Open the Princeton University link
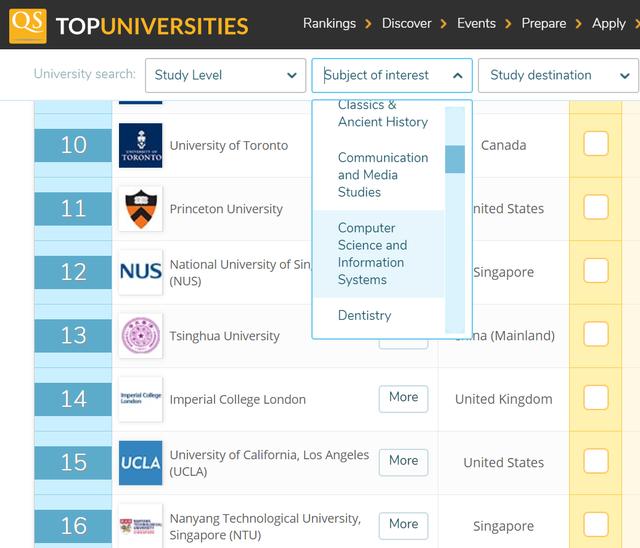The image size is (640, 548). (226, 209)
